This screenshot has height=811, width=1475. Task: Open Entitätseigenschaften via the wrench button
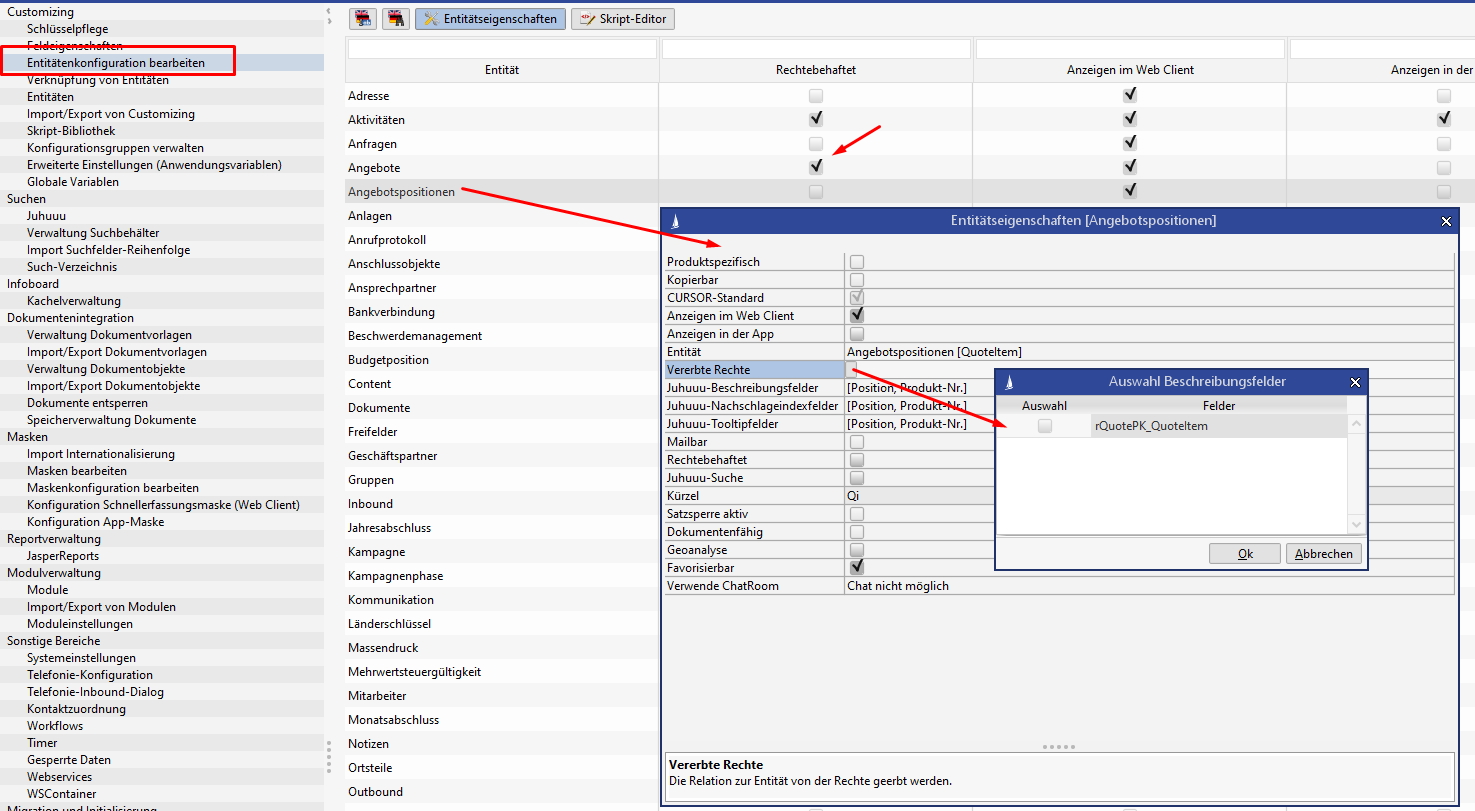[x=490, y=18]
